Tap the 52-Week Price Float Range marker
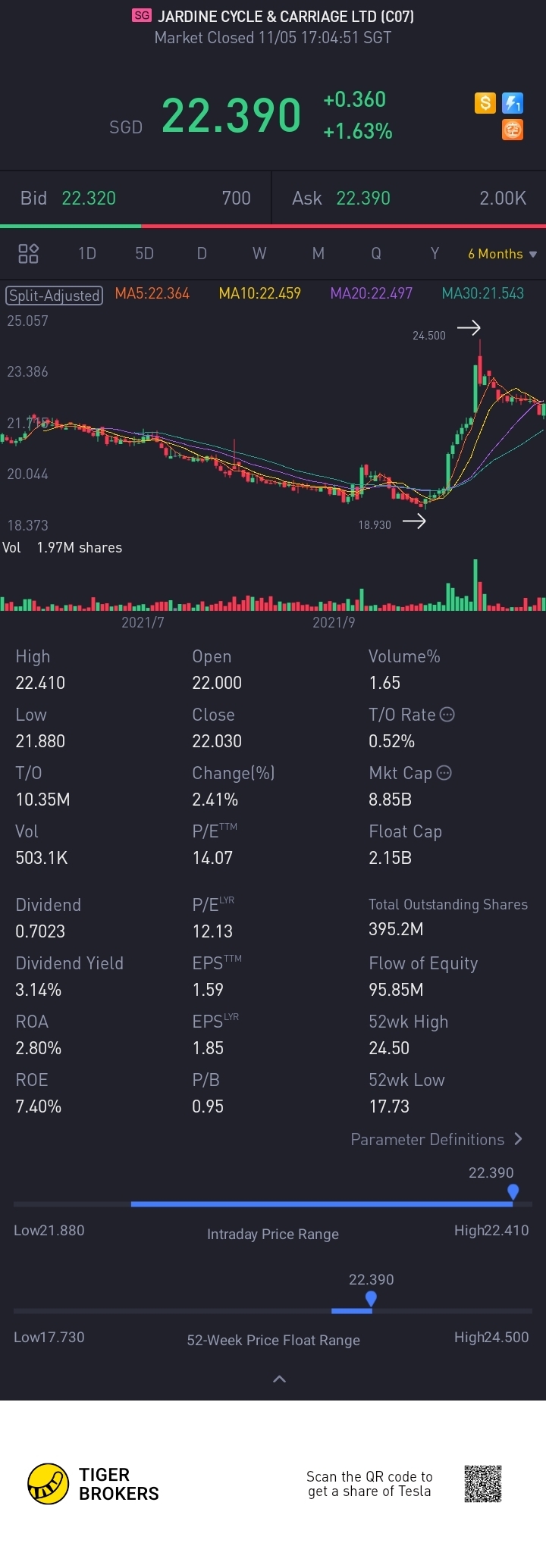Screen dimensions: 546x1568 (x=371, y=1299)
